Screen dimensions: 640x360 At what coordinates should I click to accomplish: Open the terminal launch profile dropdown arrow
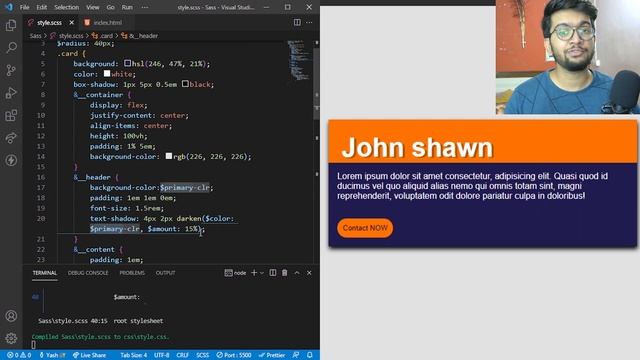(x=262, y=273)
